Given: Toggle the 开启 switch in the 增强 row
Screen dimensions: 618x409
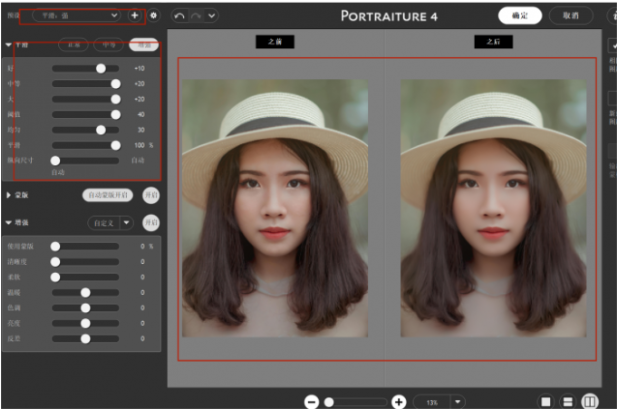Looking at the screenshot, I should pos(151,222).
